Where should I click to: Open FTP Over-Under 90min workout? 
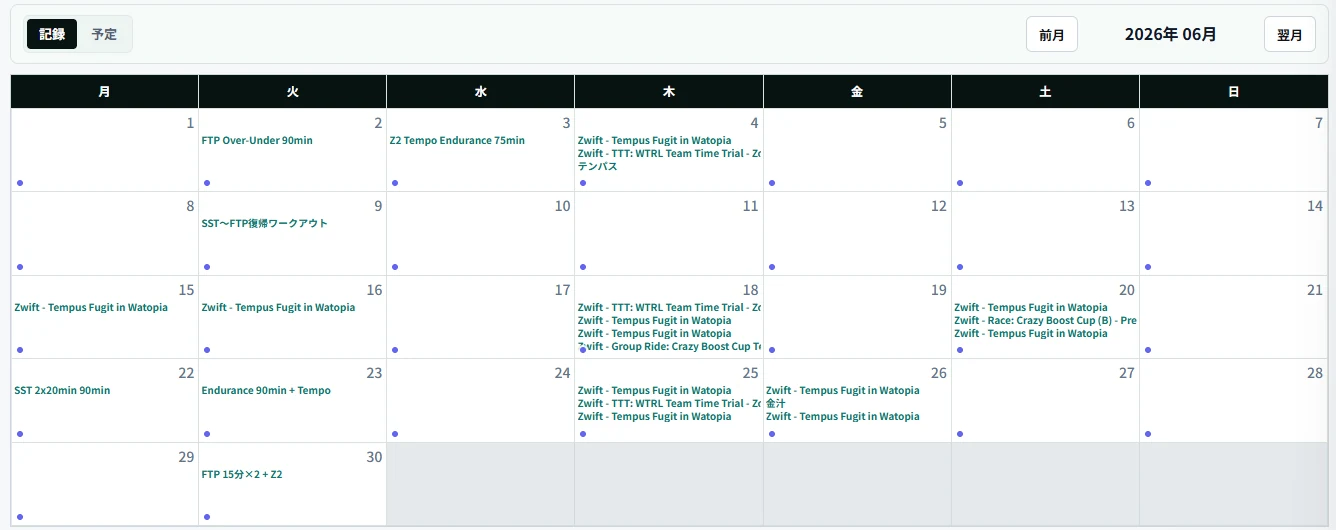pos(257,141)
